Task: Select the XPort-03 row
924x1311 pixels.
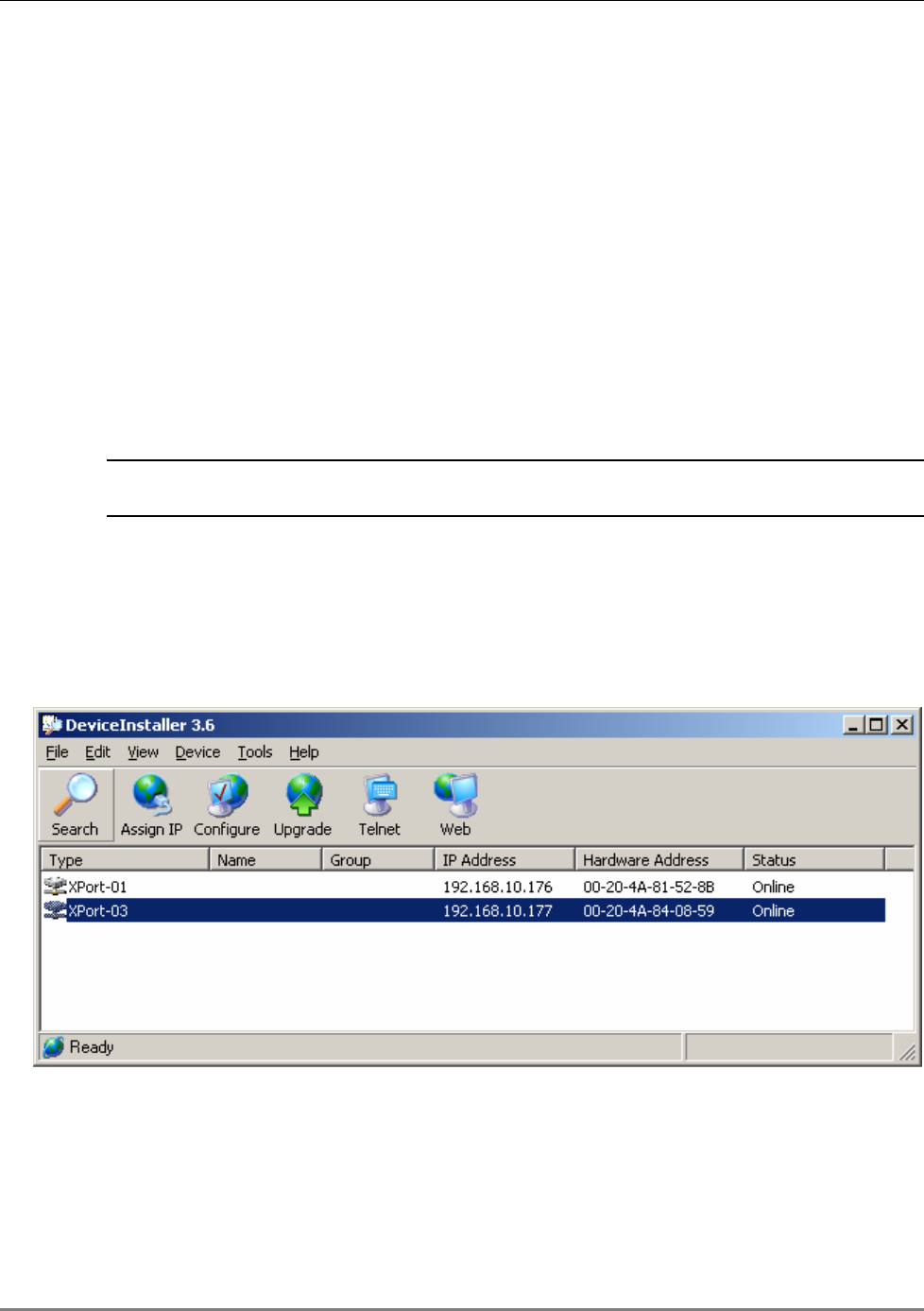Action: tap(464, 911)
